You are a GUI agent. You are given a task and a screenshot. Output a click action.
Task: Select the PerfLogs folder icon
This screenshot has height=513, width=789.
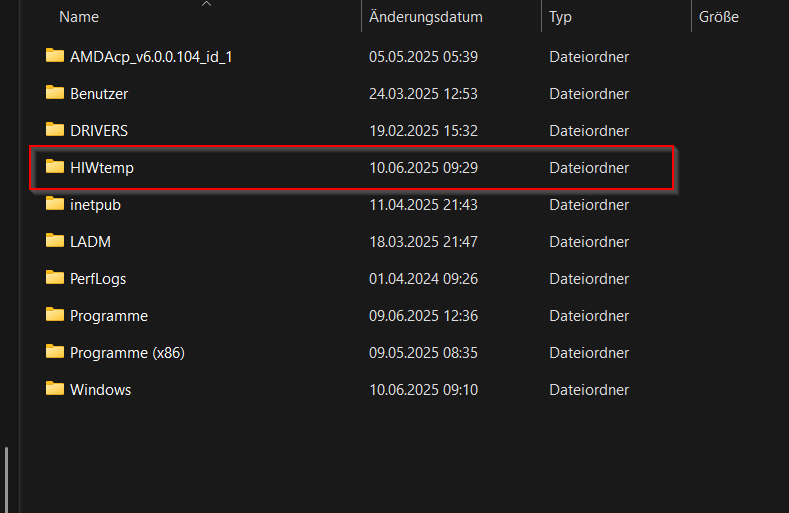pos(54,278)
